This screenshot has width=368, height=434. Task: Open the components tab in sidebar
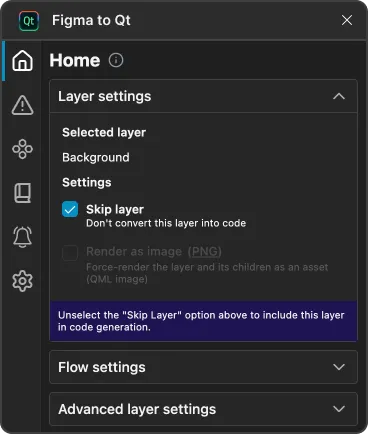(22, 149)
